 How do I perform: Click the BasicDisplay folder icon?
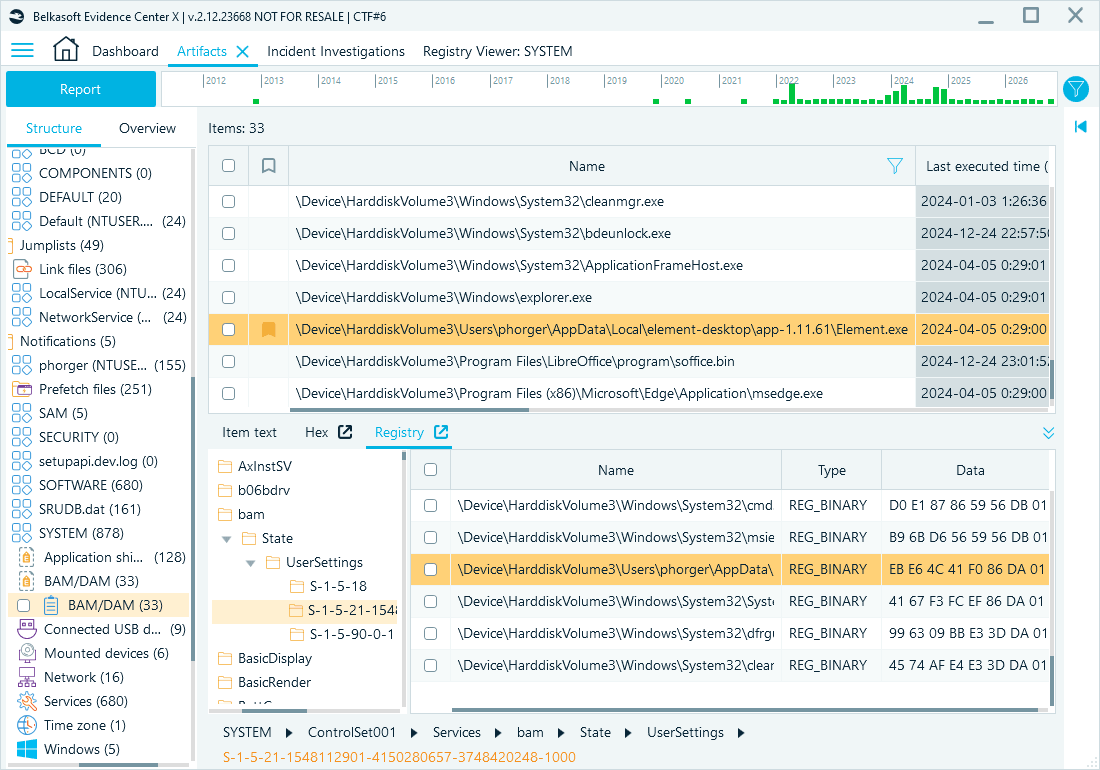[225, 658]
